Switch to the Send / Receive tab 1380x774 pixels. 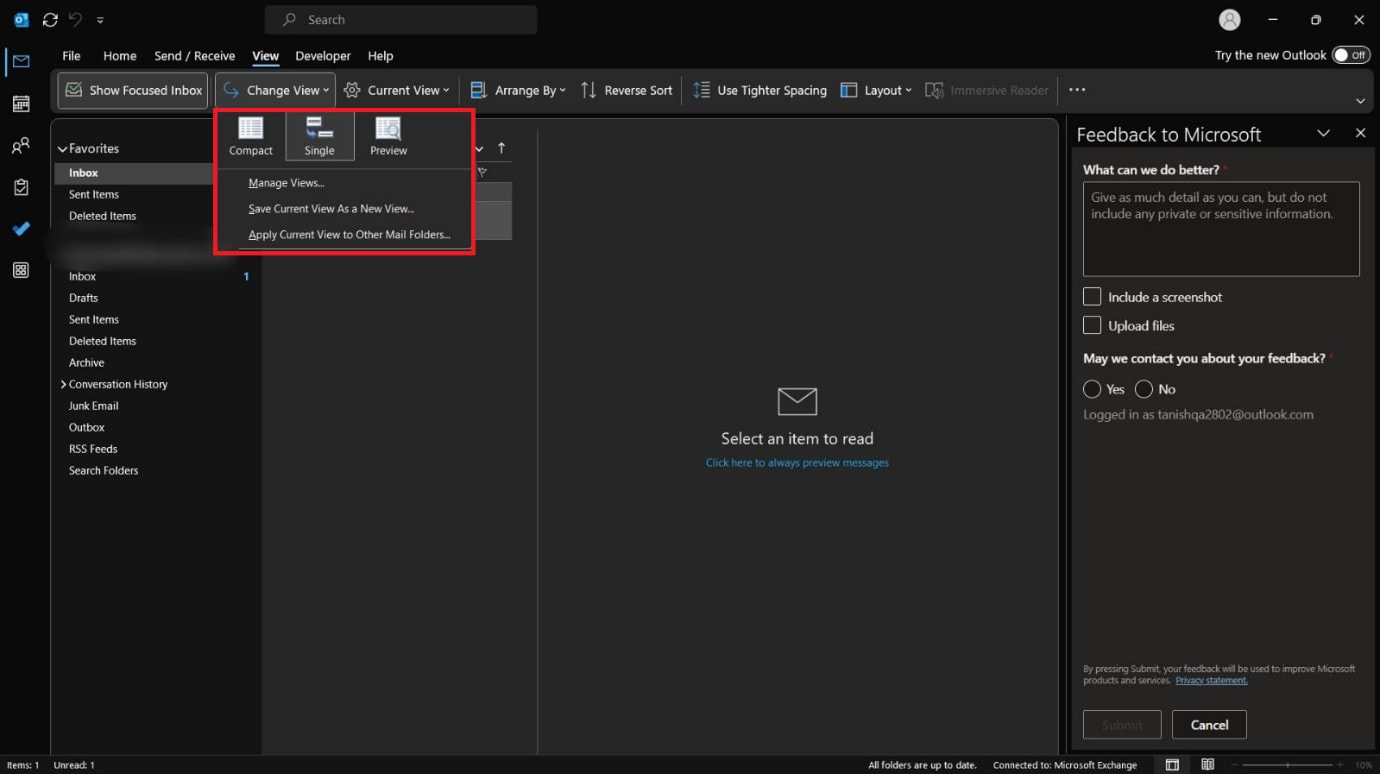(x=194, y=56)
